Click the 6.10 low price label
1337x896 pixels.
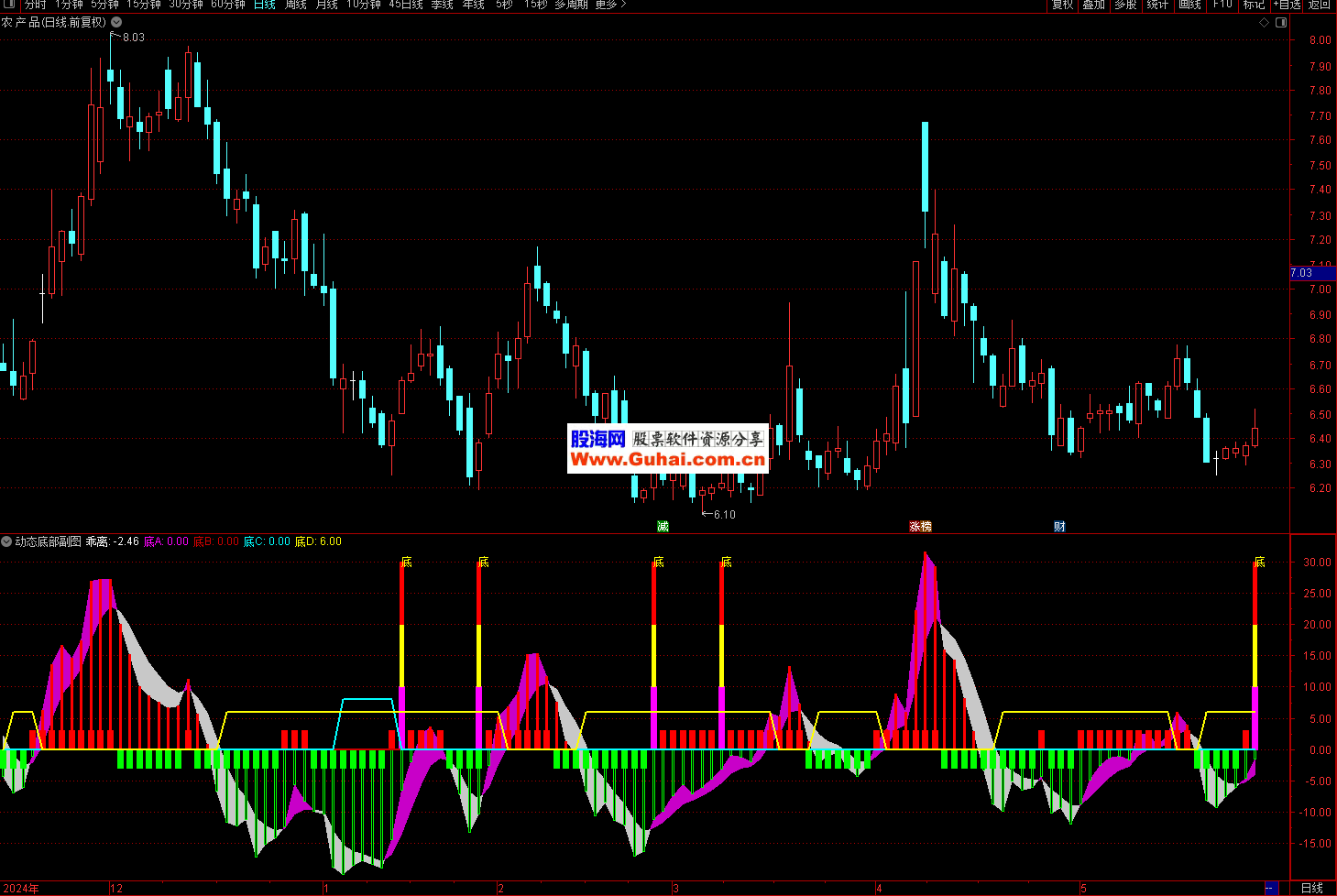(x=725, y=515)
